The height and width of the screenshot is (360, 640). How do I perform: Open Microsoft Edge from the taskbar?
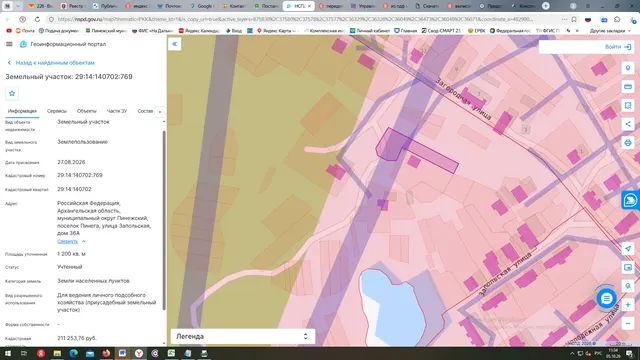tap(73, 353)
